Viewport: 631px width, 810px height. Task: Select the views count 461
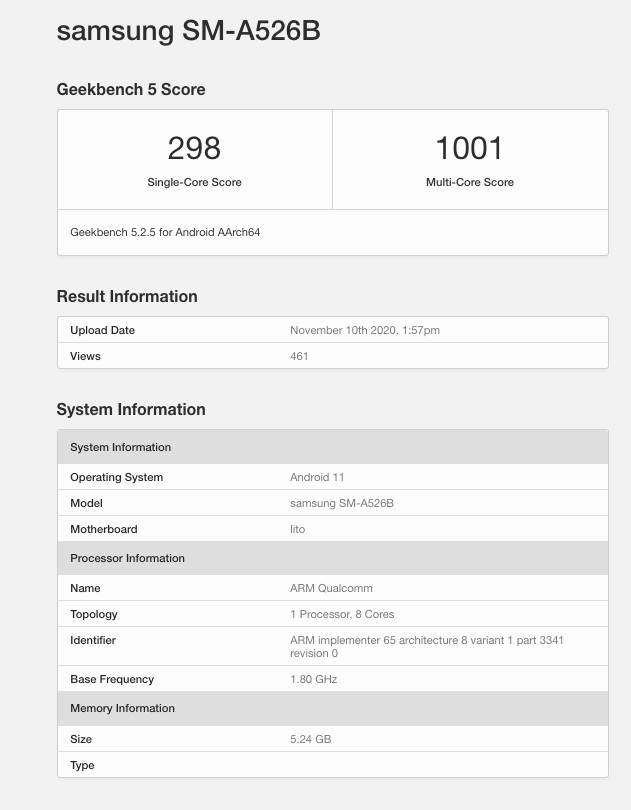(x=299, y=356)
